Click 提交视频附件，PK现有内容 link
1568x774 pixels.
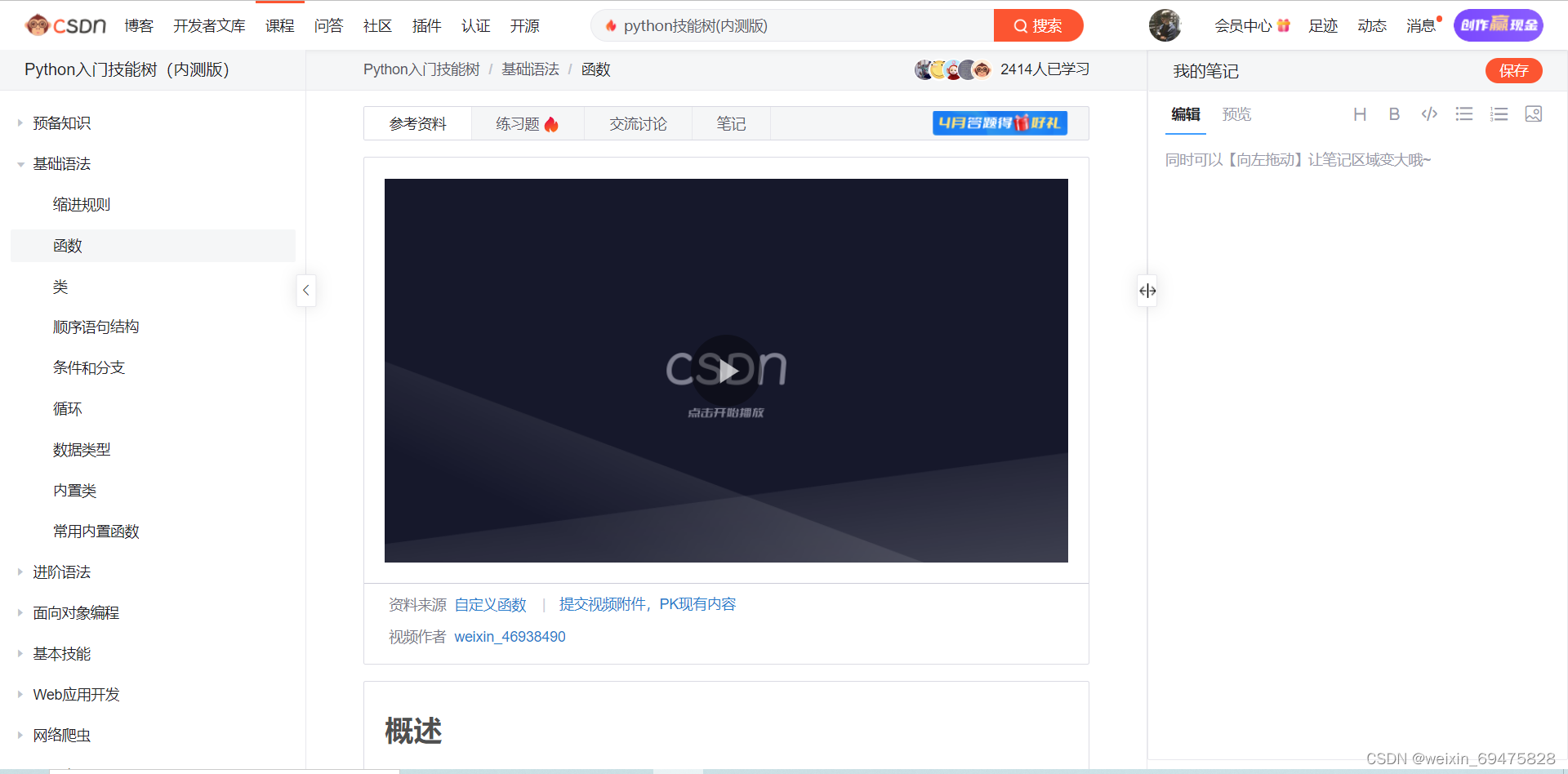pos(647,604)
